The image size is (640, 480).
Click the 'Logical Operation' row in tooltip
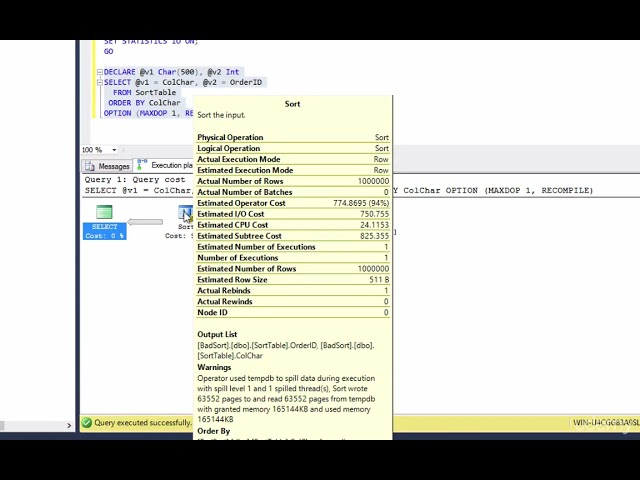293,149
